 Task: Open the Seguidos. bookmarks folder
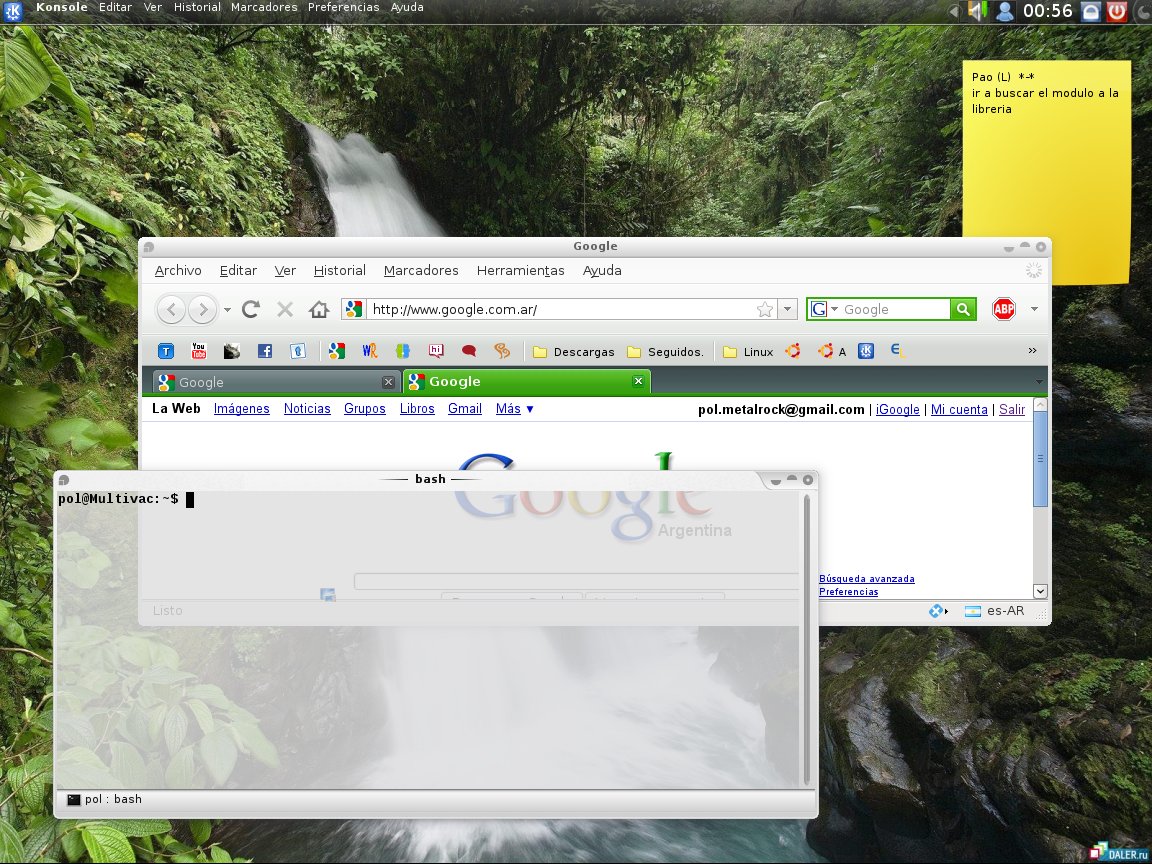(665, 352)
